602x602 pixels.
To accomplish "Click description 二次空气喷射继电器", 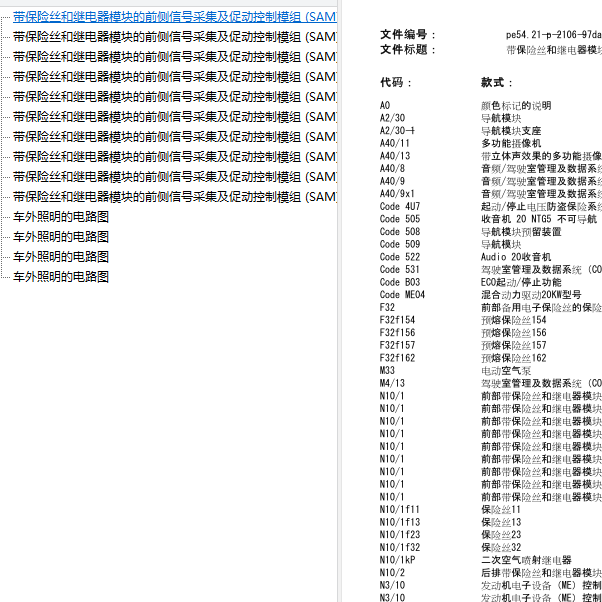I will pyautogui.click(x=526, y=561).
